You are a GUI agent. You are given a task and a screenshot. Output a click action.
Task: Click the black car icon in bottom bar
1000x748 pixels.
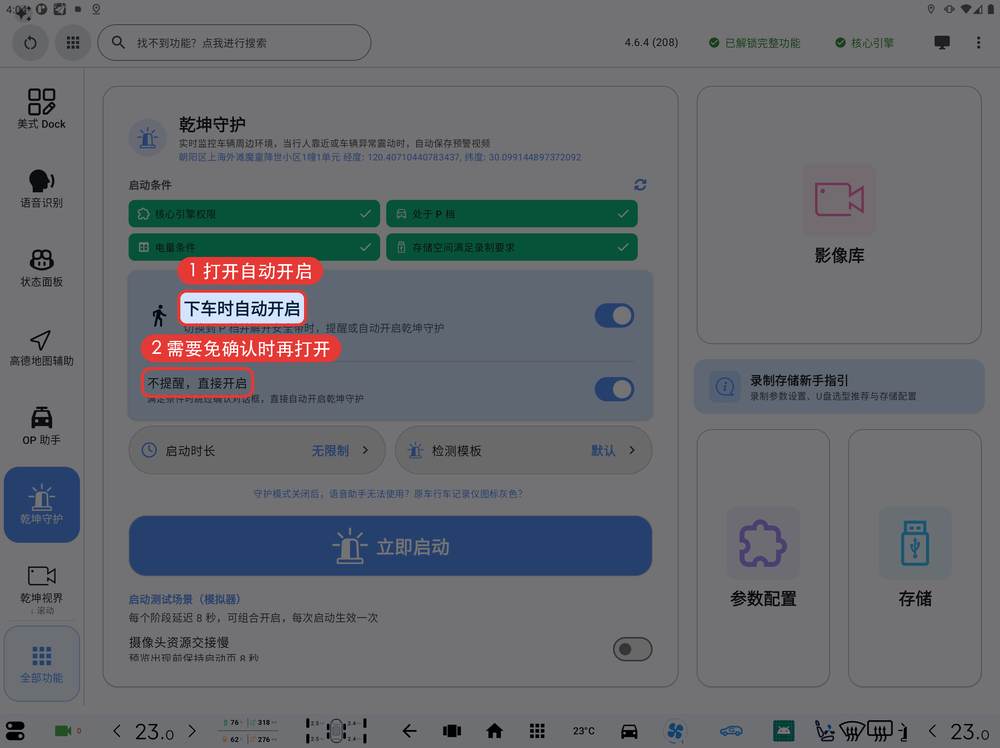coord(629,731)
